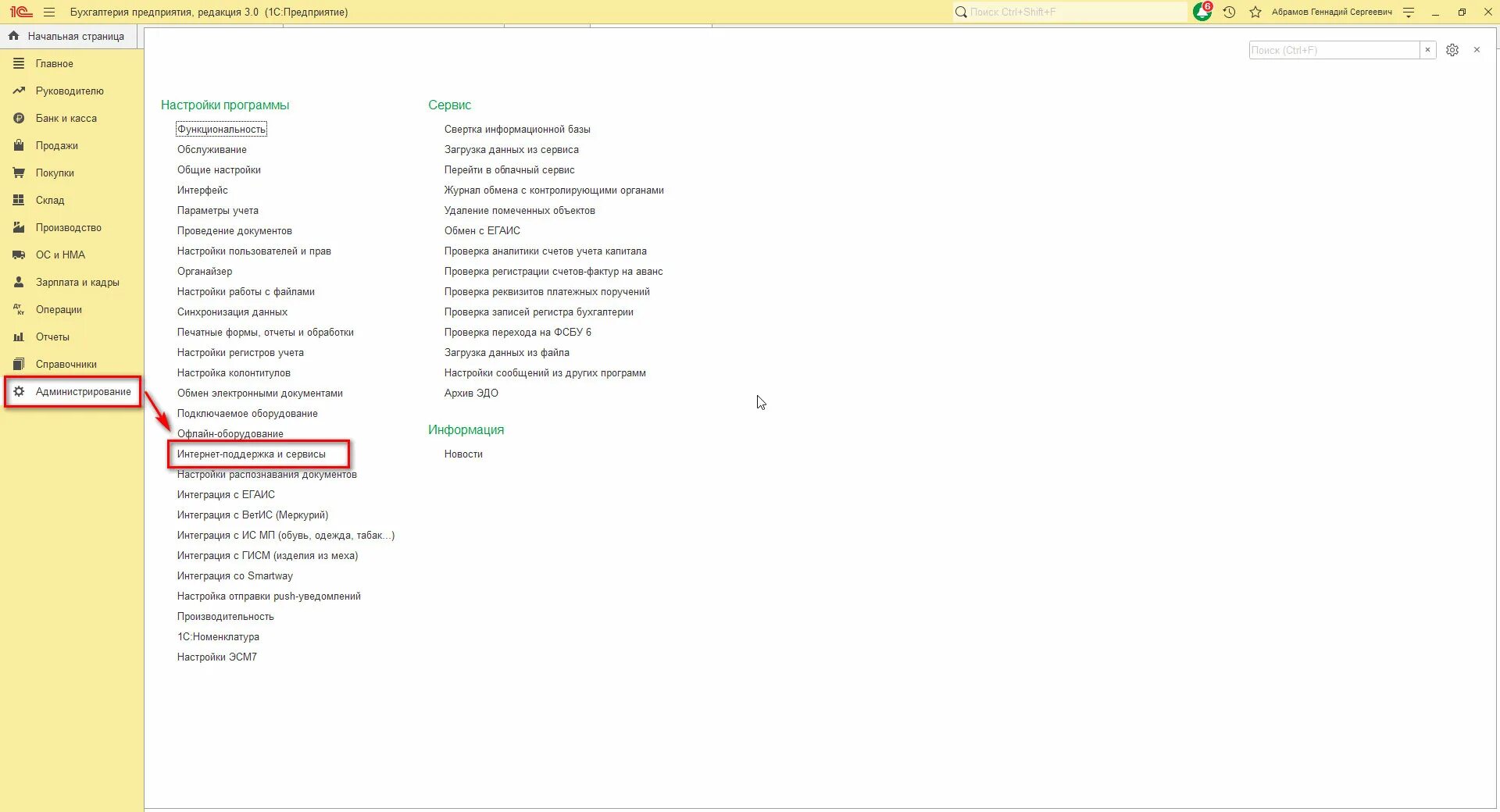The height and width of the screenshot is (812, 1500).
Task: Open Архив ЭДО link
Action: (471, 394)
